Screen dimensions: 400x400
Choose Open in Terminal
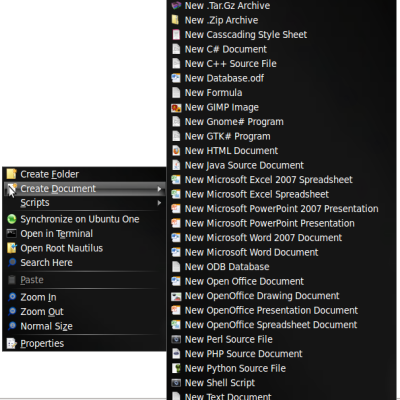[84, 233]
